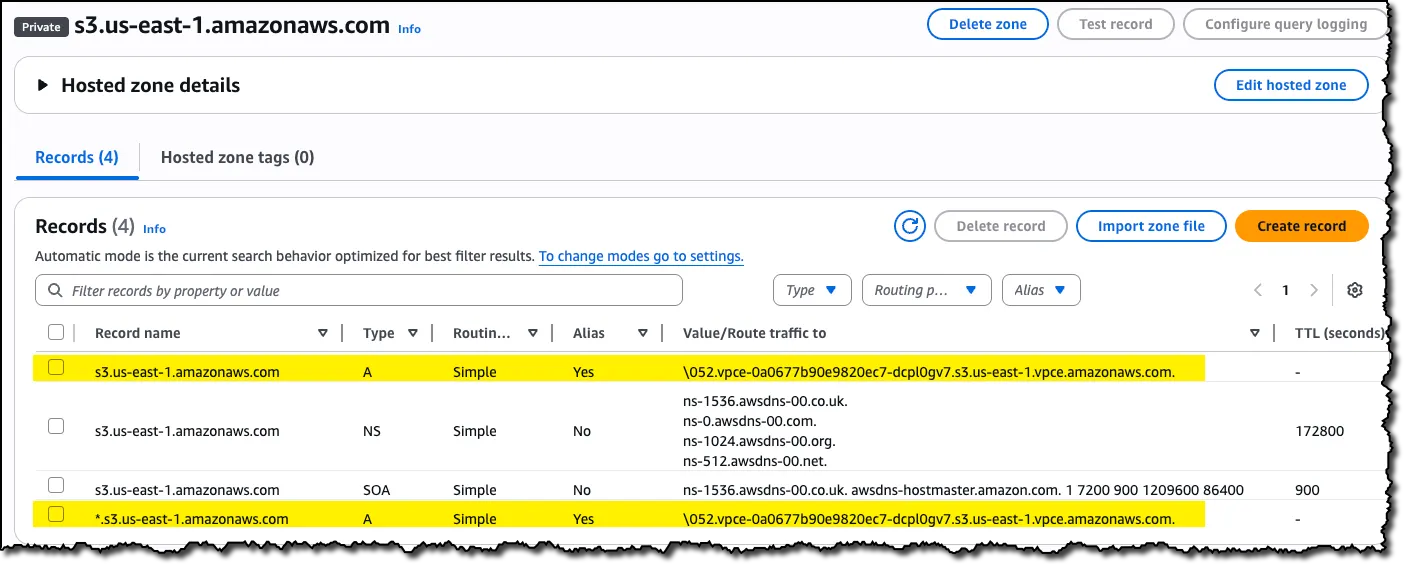Viewport: 1404px width, 564px height.
Task: Go to next page arrow
Action: tap(1314, 290)
